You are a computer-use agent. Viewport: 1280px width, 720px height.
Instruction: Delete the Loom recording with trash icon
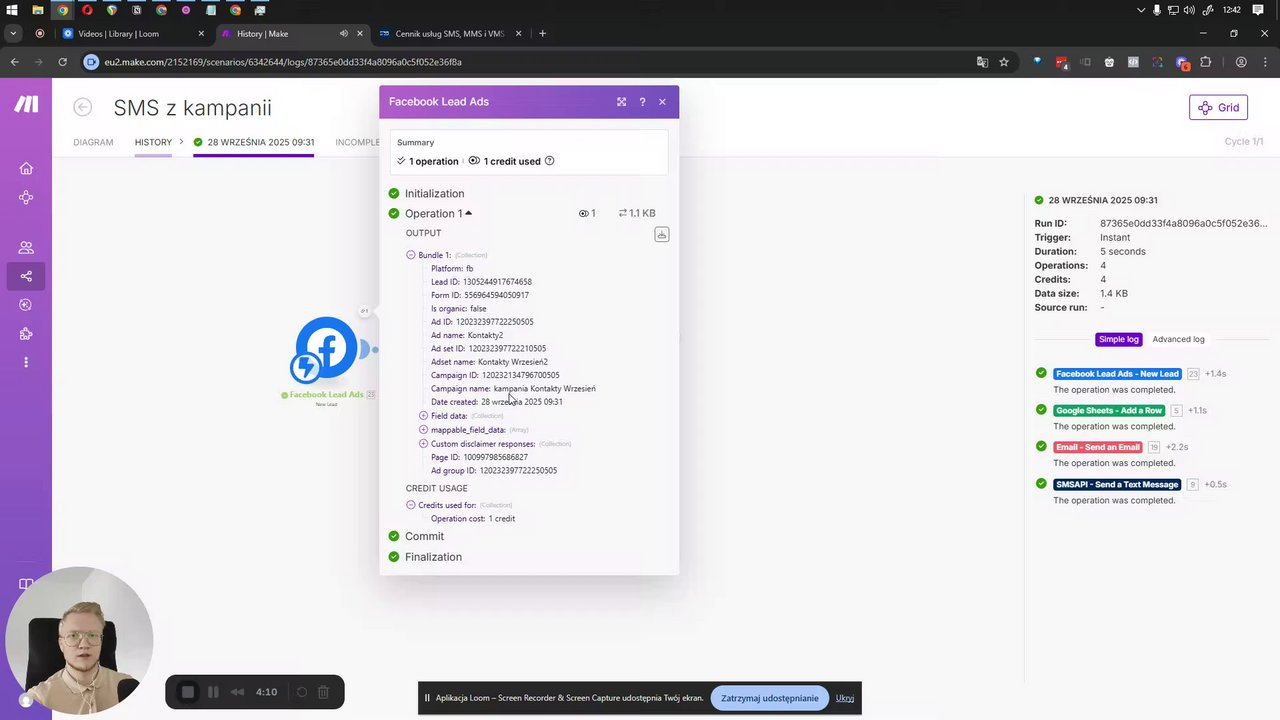click(x=323, y=692)
